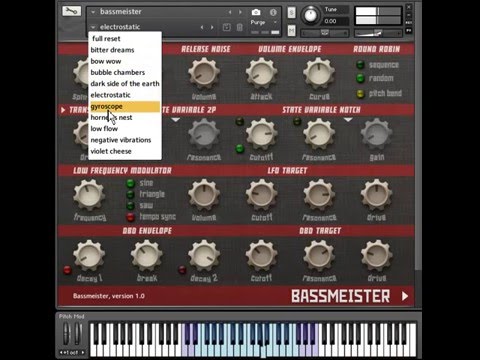
Task: Click the camera snapshot view icon
Action: [x=256, y=12]
